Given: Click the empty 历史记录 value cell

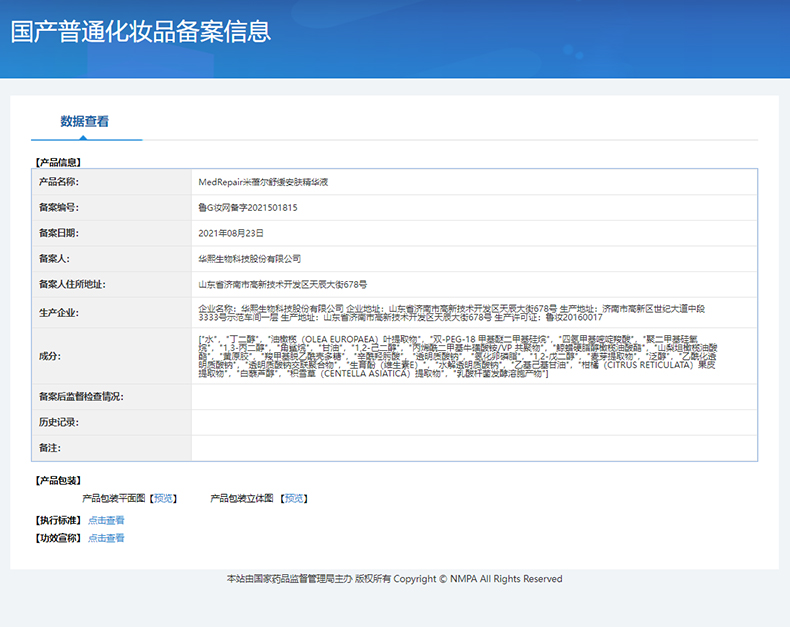Looking at the screenshot, I should [x=474, y=422].
